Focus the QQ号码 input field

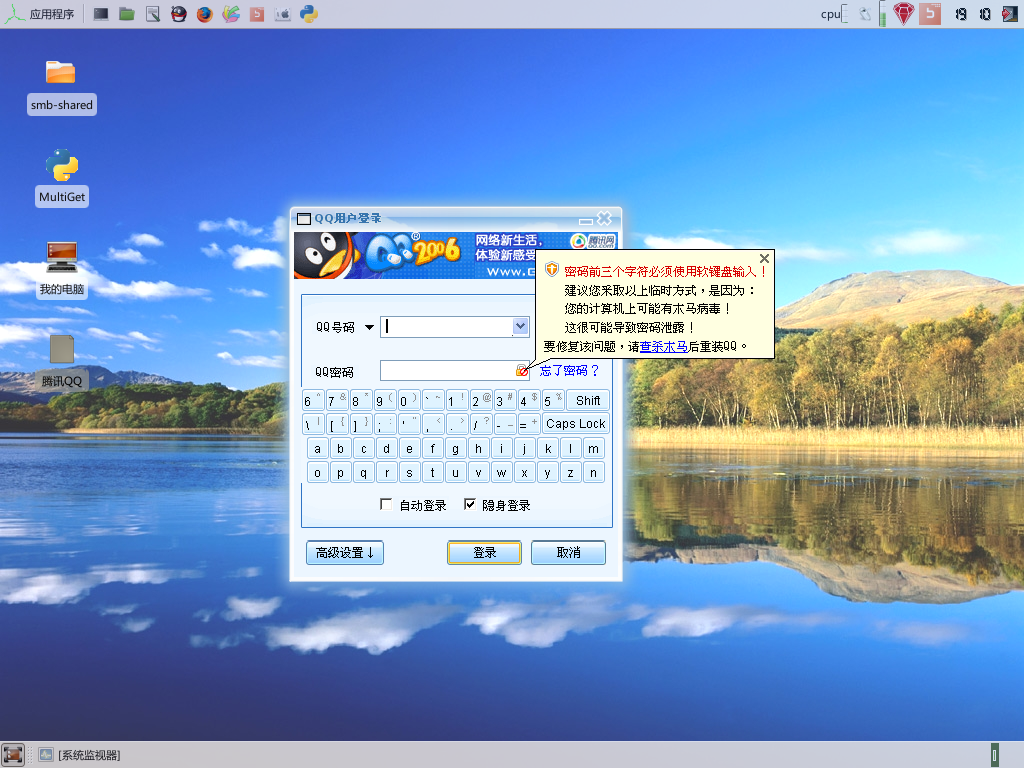click(447, 326)
